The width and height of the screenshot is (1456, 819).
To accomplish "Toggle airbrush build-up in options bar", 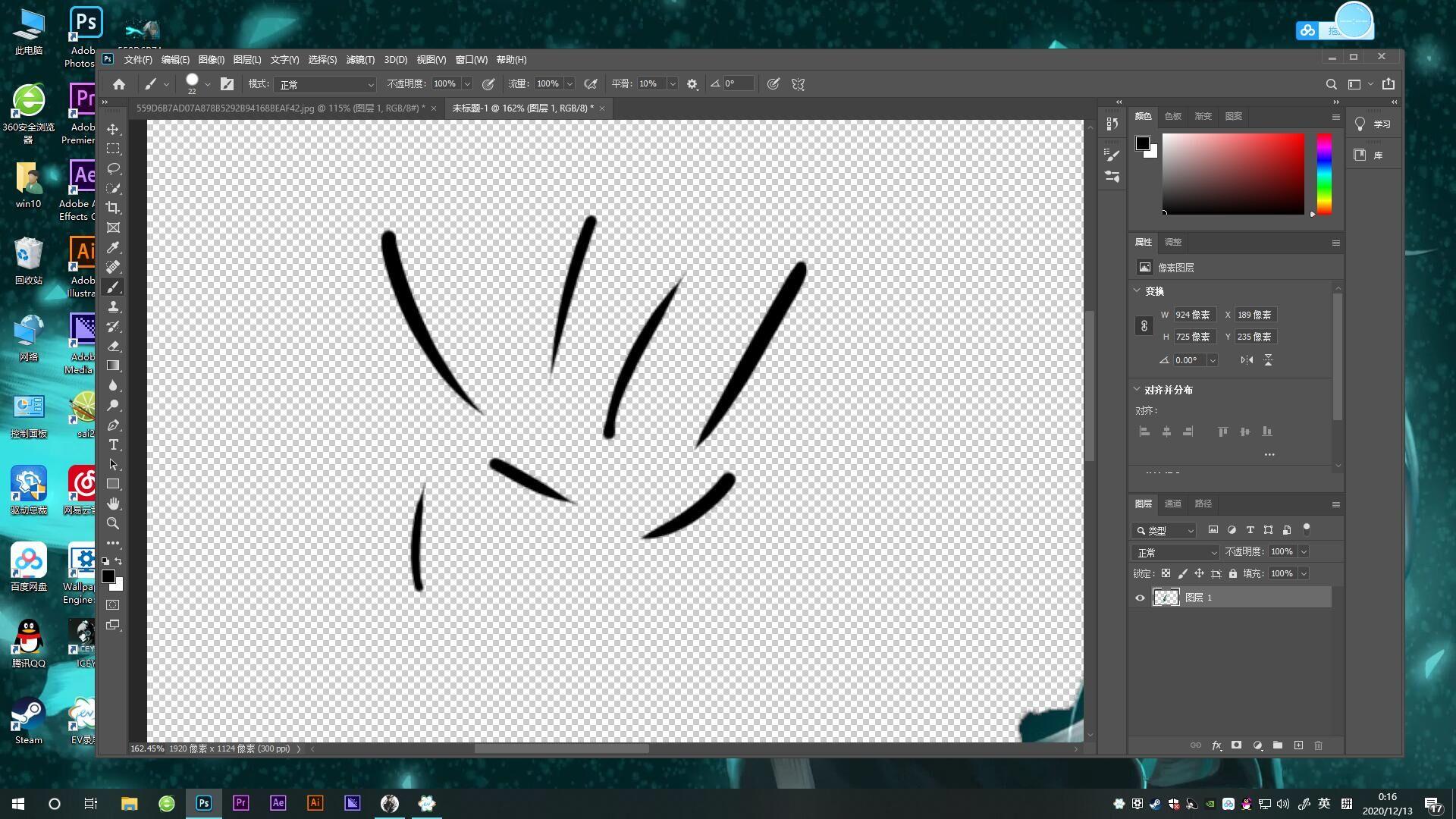I will 591,84.
